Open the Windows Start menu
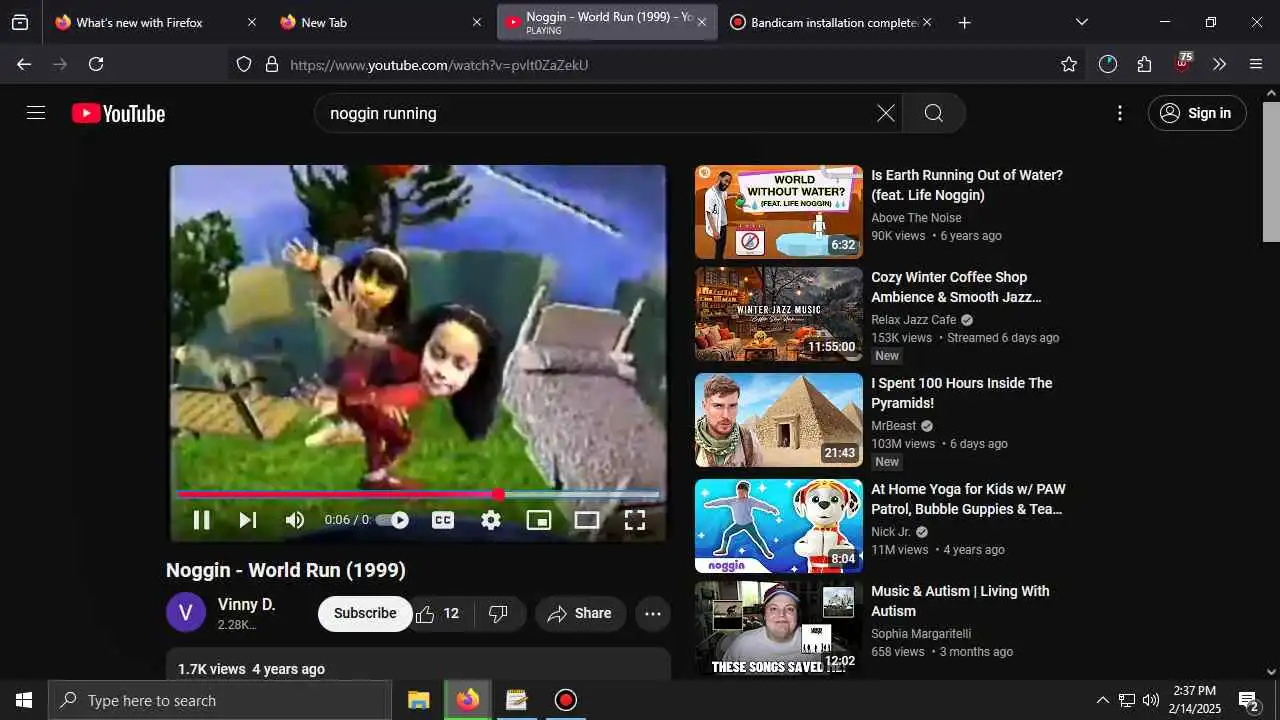Screen dimensions: 1280x720 (x=24, y=700)
